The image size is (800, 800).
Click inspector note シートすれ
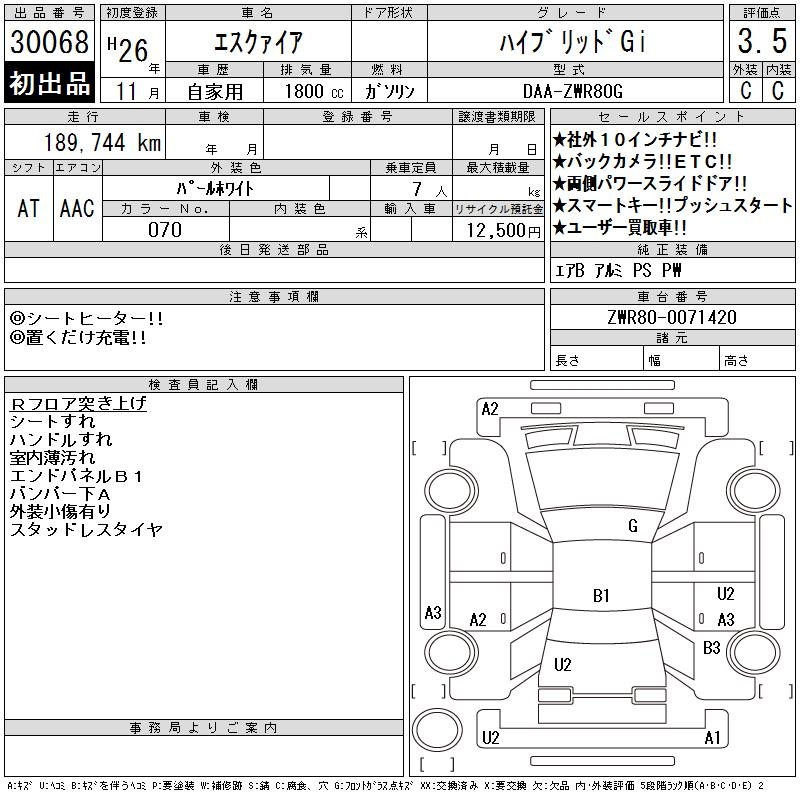[x=53, y=421]
